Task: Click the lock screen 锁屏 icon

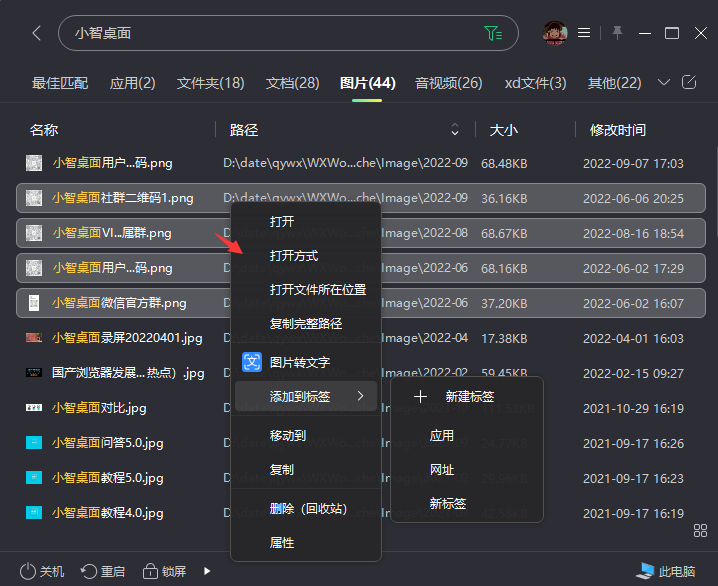Action: [x=150, y=571]
